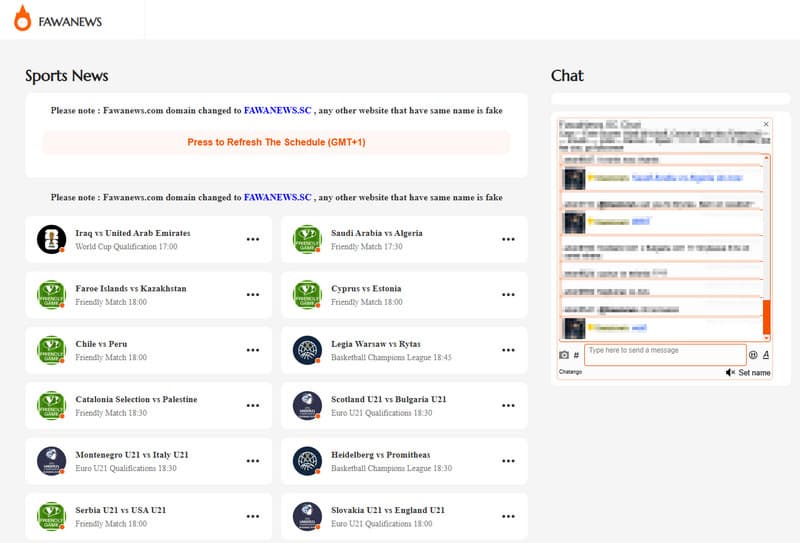Screen dimensions: 800x543
Task: Open the text format icon in chat
Action: (766, 355)
